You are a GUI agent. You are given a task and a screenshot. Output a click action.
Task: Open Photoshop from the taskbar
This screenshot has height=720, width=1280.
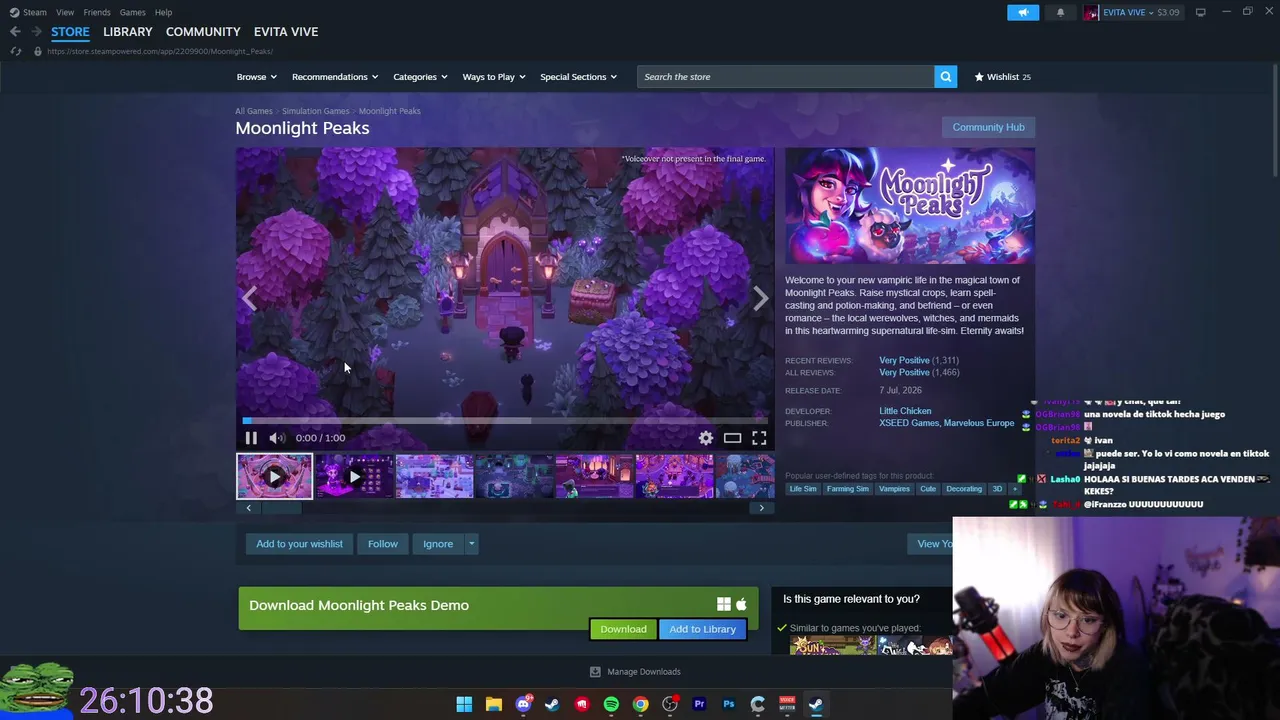tap(728, 704)
